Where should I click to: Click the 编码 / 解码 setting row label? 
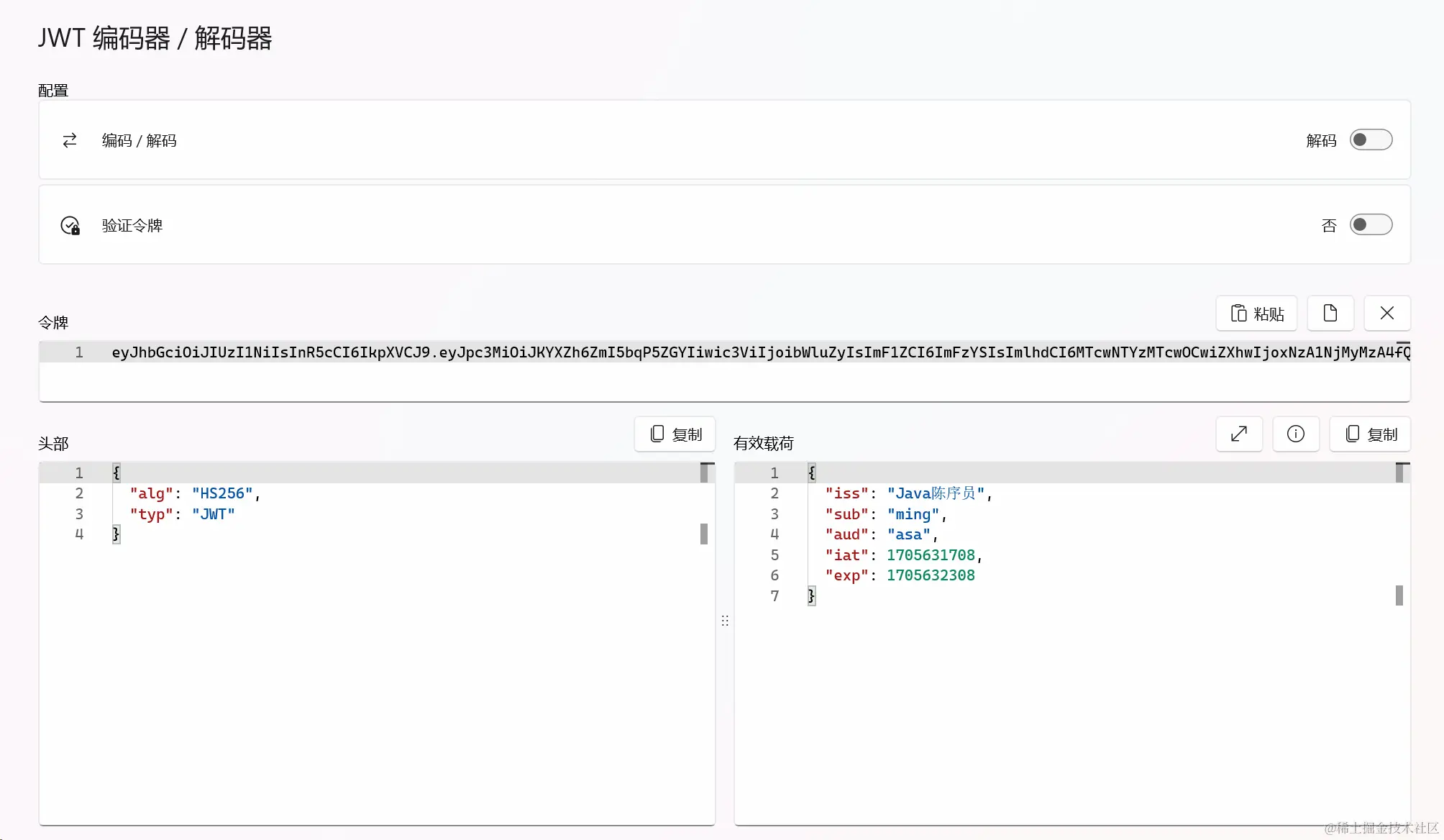[139, 140]
